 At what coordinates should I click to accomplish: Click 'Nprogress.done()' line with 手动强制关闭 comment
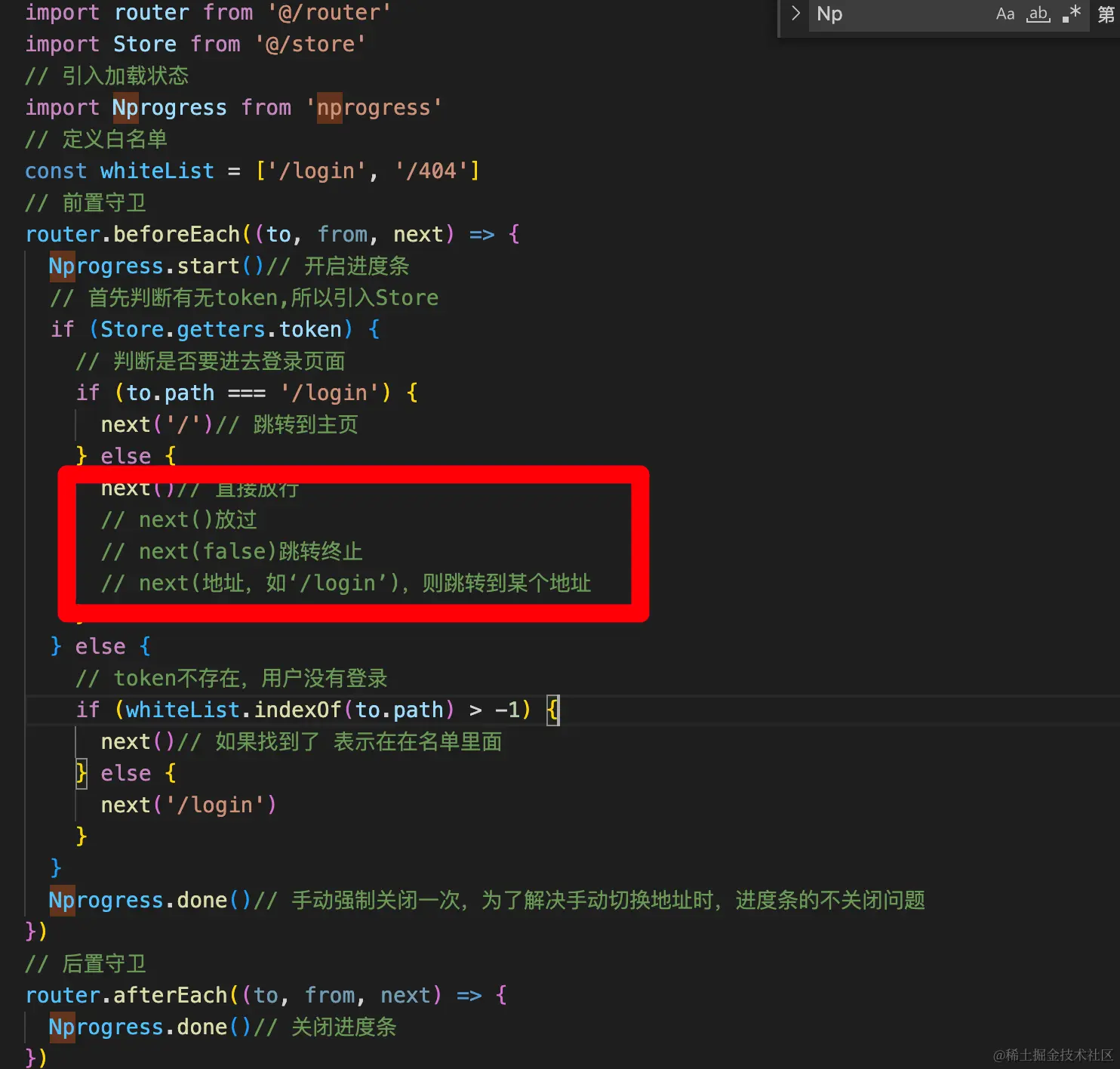click(487, 900)
